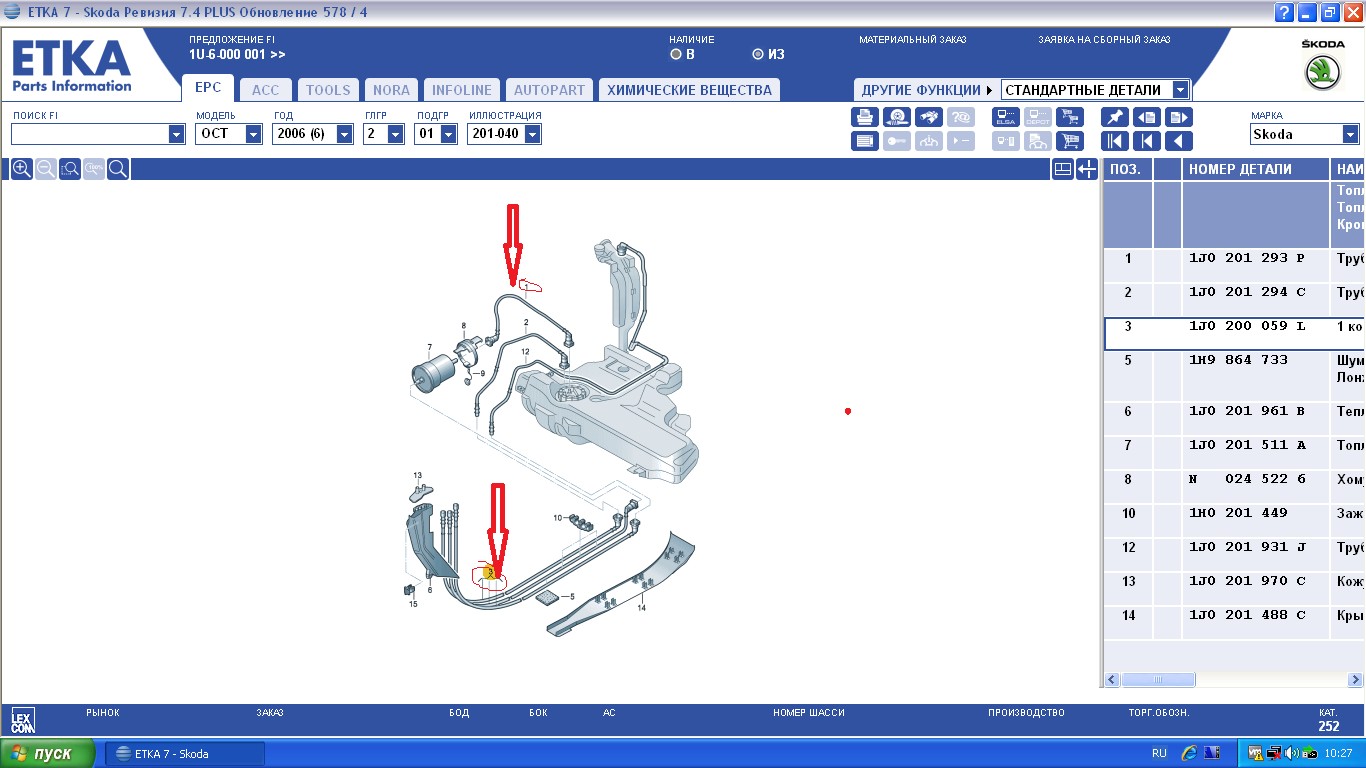Open the ГОД dropdown showing 2006 (6)
Viewport: 1366px width, 768px height.
point(345,134)
